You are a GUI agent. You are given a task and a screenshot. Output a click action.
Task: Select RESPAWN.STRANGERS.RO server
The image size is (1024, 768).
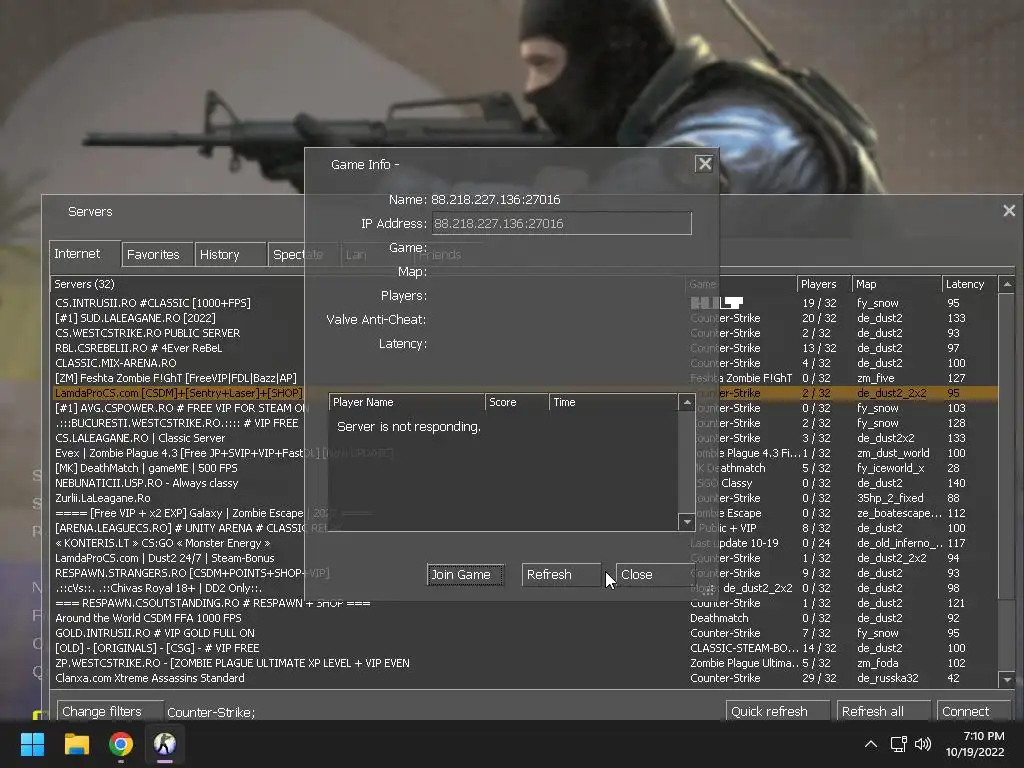[524, 573]
